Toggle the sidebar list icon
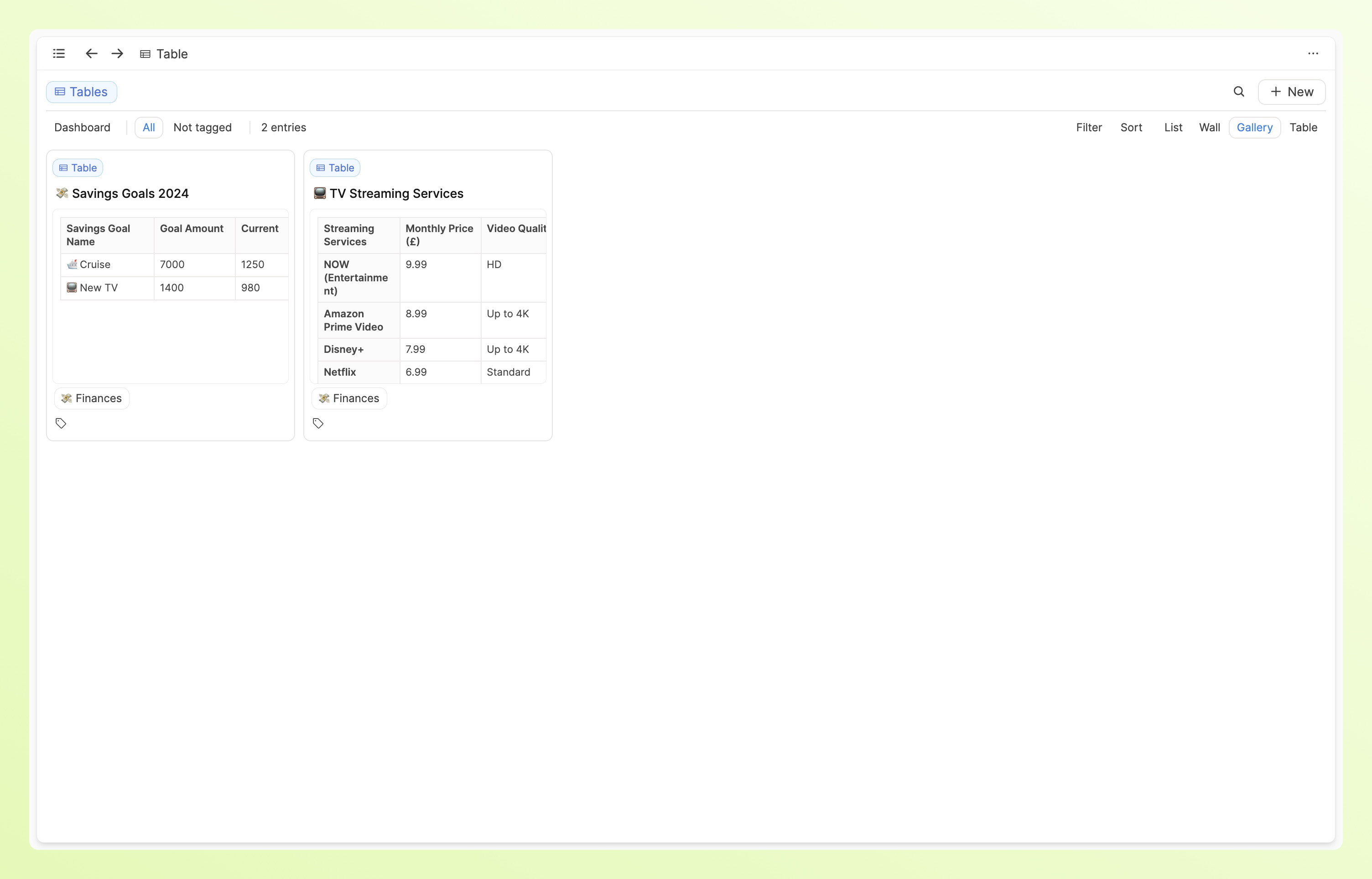The image size is (1372, 879). (x=59, y=54)
